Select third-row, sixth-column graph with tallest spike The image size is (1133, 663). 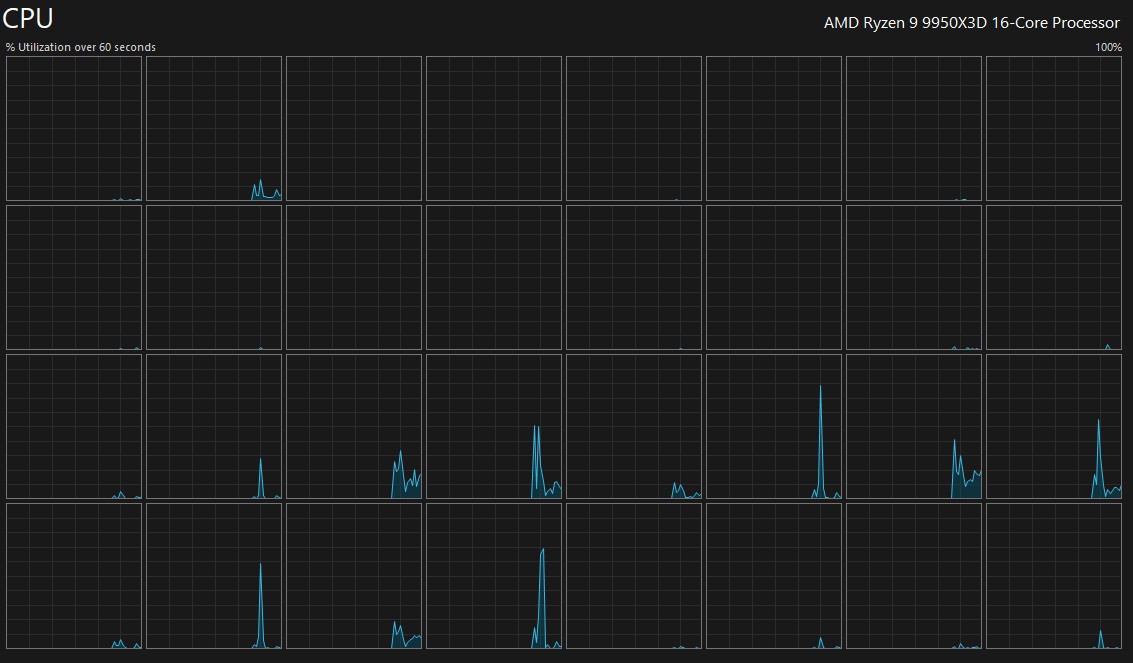[x=774, y=426]
